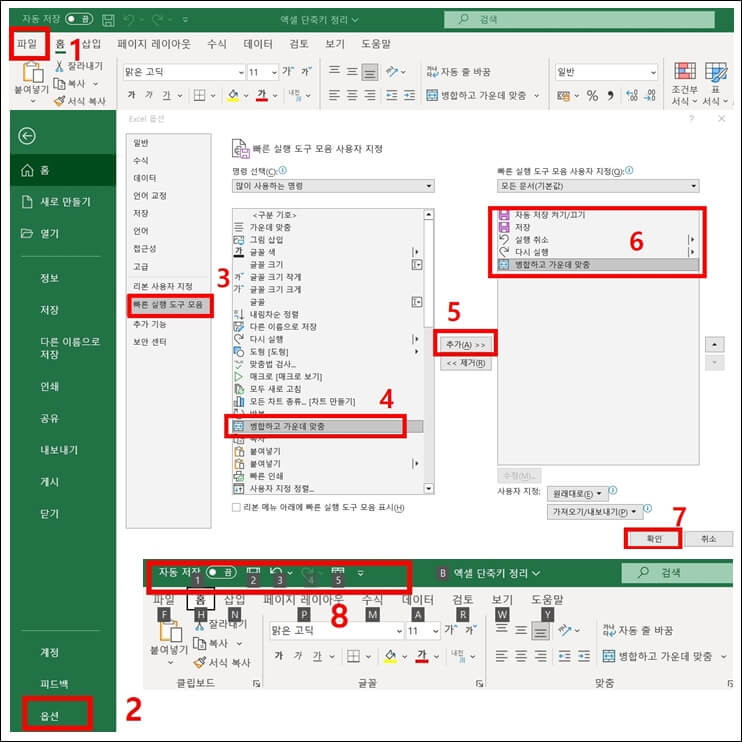Select 옵션 in the backstage sidebar
The image size is (742, 742).
click(50, 716)
